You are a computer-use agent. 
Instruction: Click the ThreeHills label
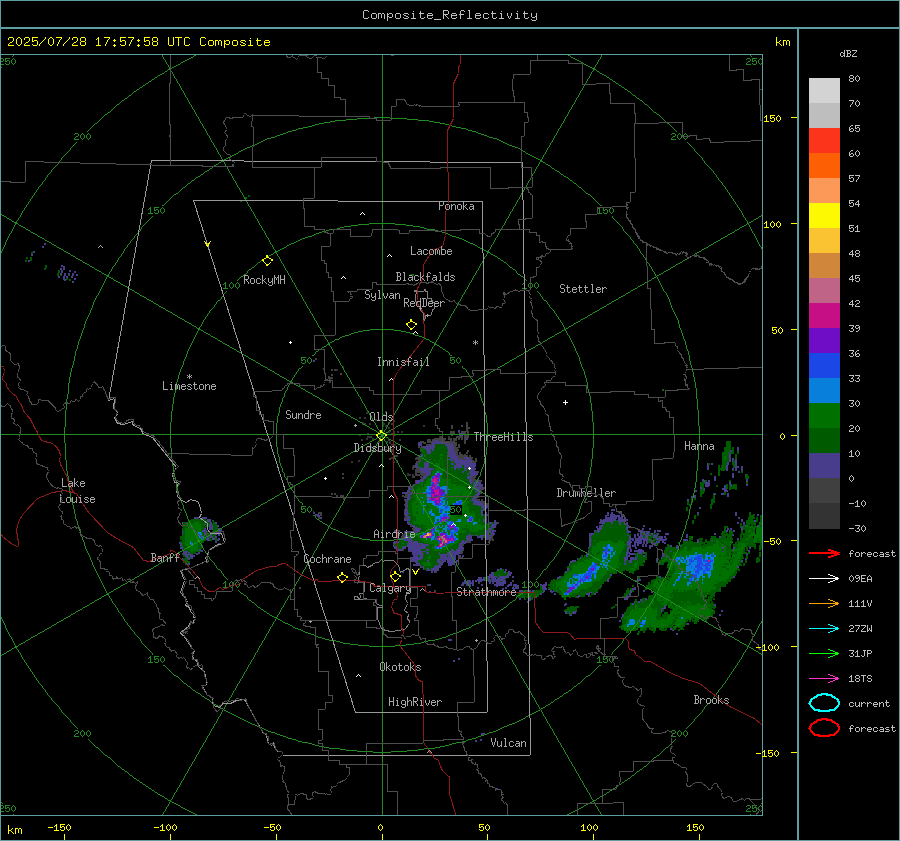(x=503, y=437)
